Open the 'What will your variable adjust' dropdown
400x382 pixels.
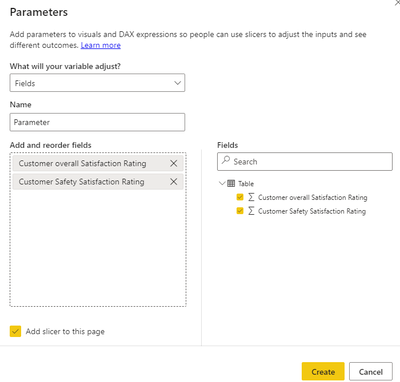[x=97, y=83]
